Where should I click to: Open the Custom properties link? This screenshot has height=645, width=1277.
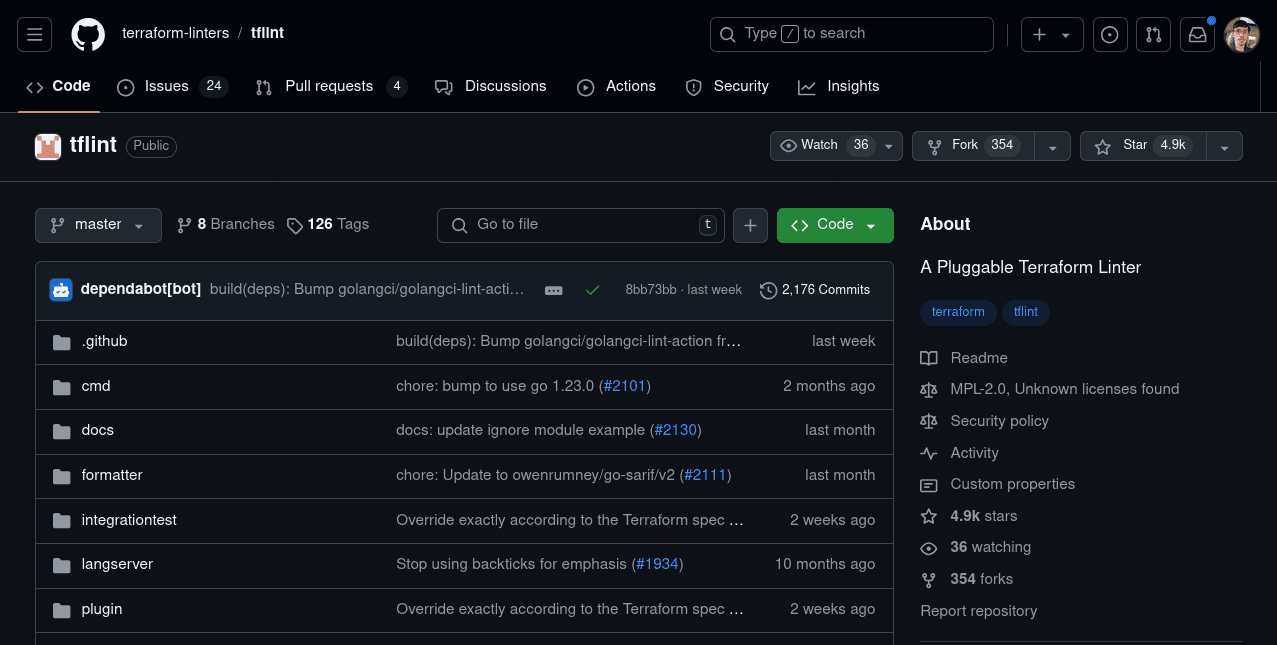(998, 484)
